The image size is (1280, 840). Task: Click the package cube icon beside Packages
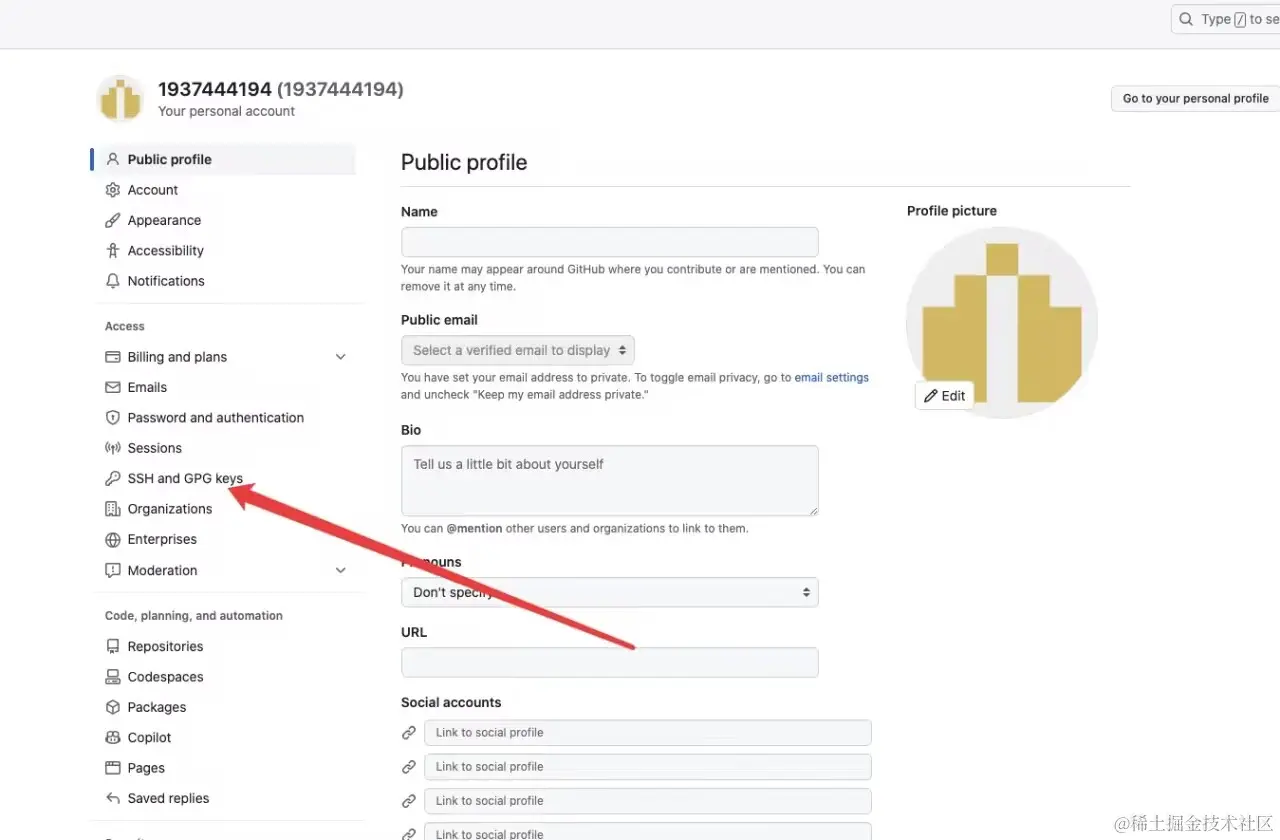[x=113, y=707]
